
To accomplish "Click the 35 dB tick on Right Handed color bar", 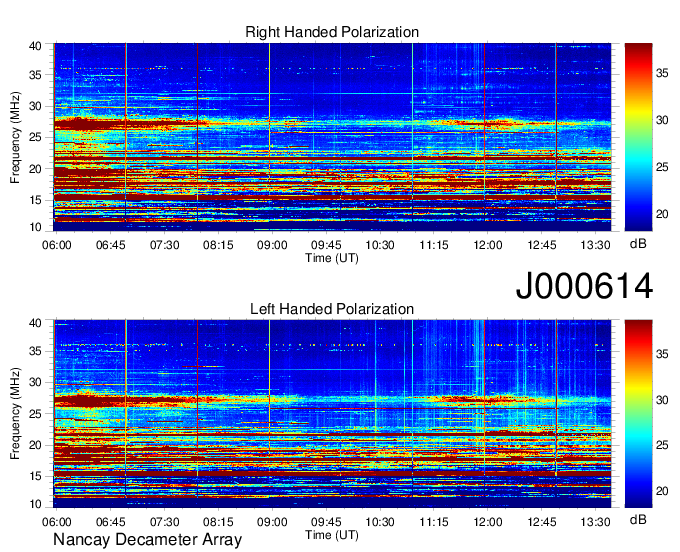I will click(x=662, y=74).
